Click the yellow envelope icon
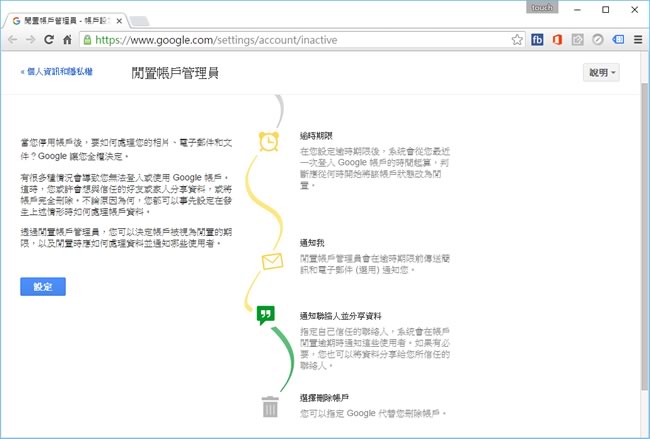 point(272,262)
